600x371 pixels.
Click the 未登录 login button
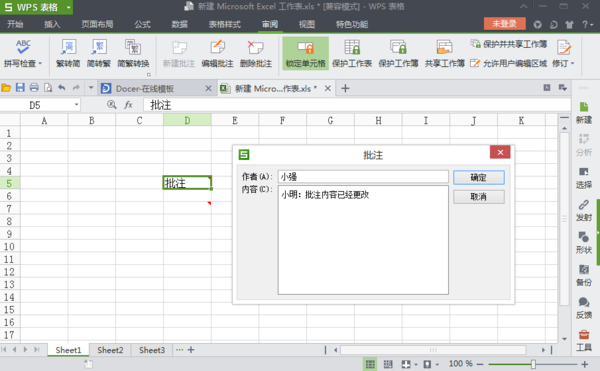tap(504, 24)
